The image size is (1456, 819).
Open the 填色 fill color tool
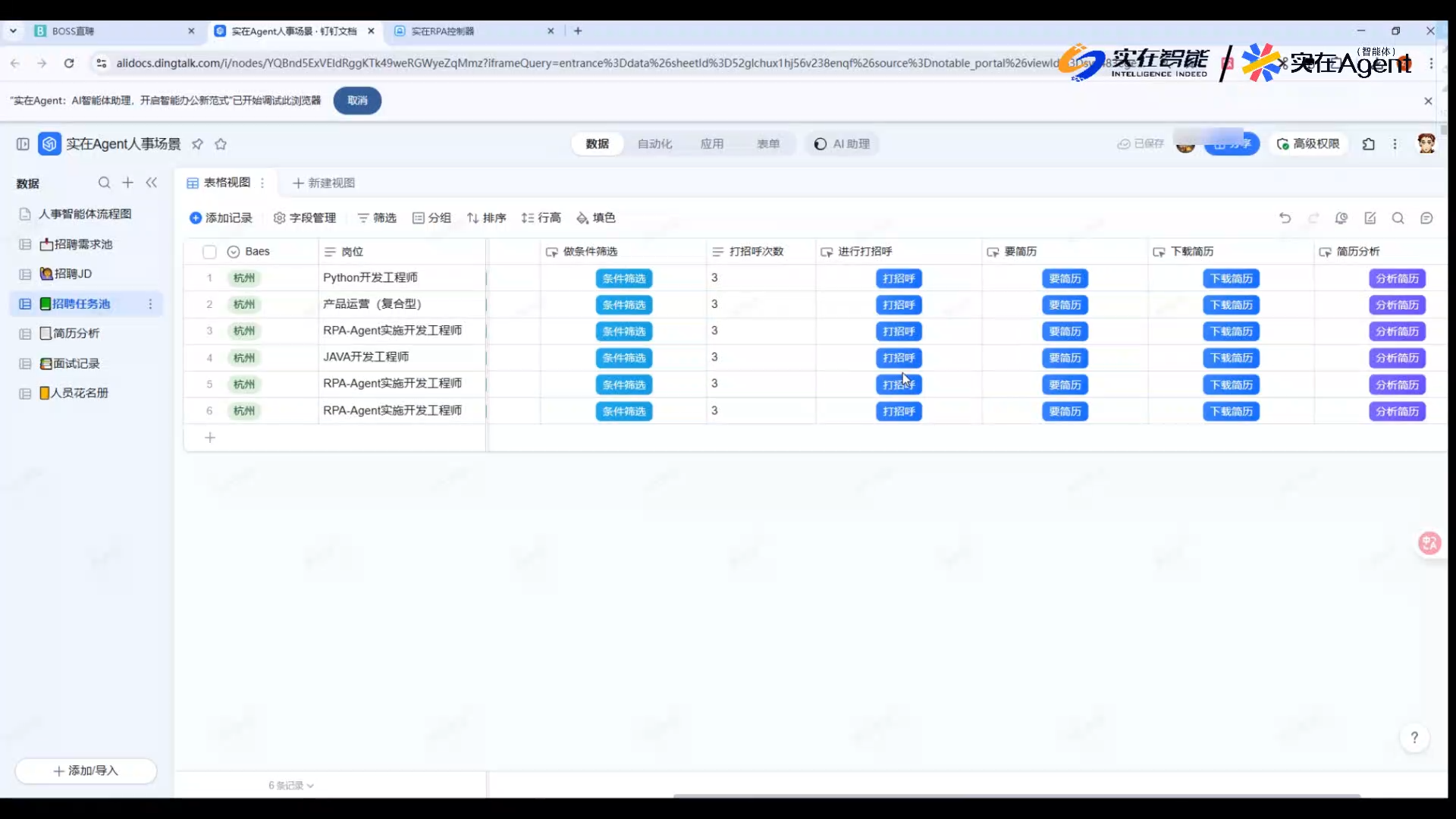point(596,218)
